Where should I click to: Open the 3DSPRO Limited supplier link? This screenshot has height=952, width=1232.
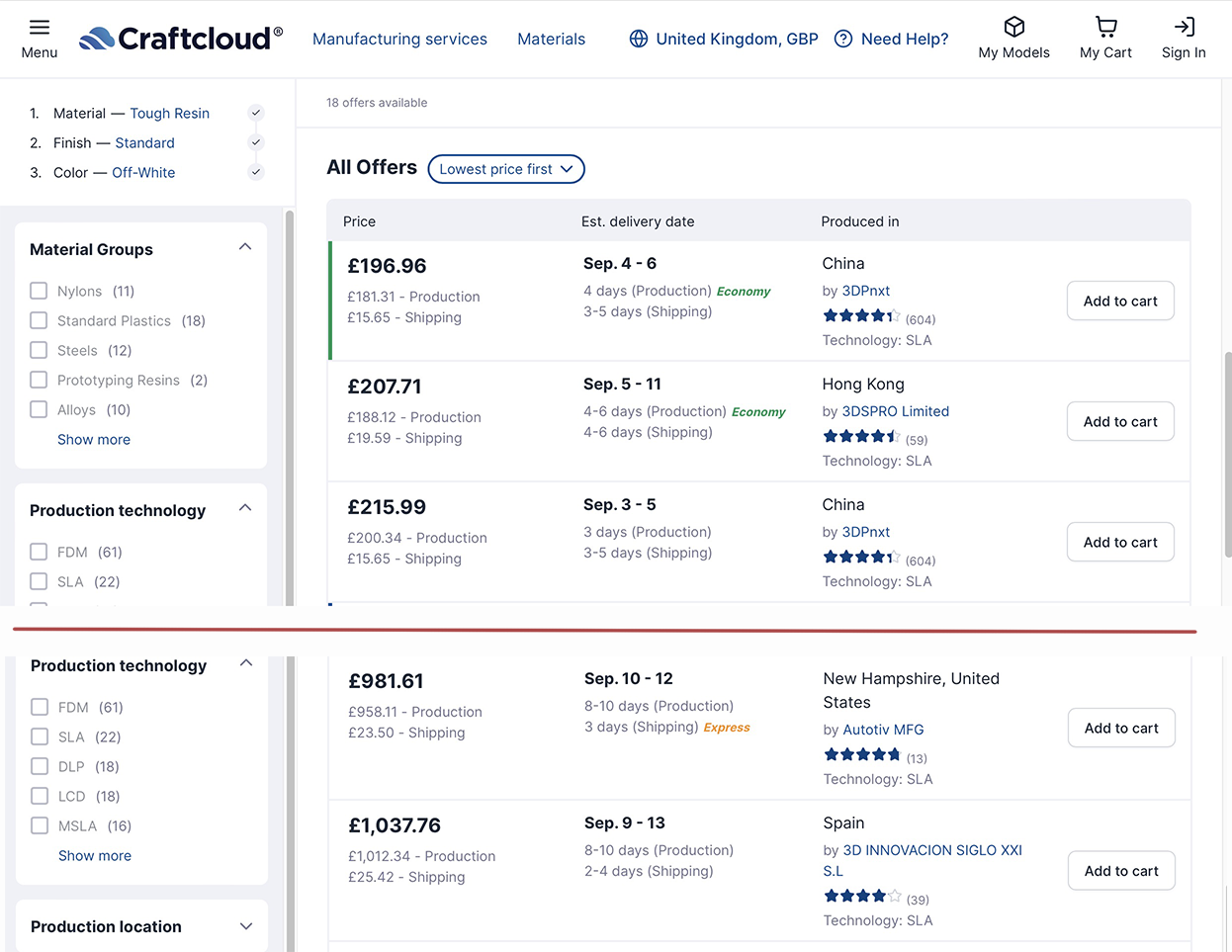pos(896,411)
